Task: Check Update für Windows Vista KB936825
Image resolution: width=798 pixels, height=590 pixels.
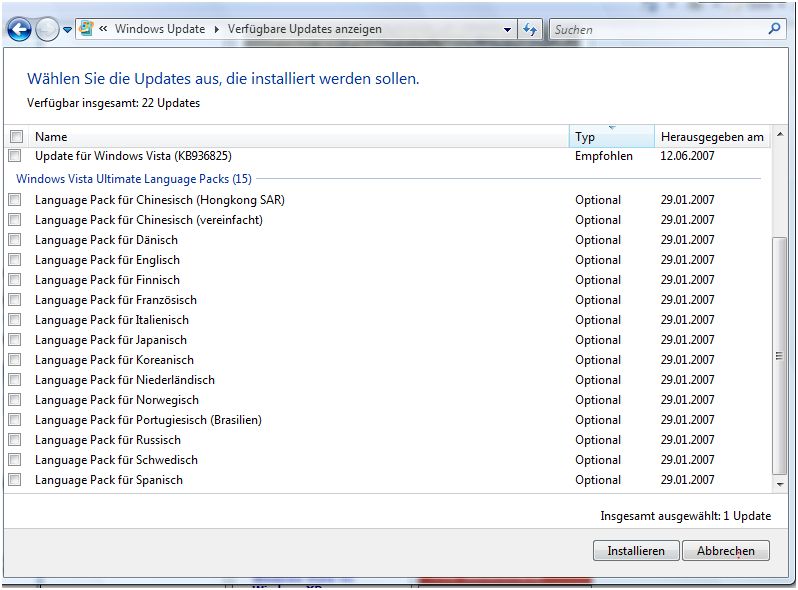Action: point(15,156)
